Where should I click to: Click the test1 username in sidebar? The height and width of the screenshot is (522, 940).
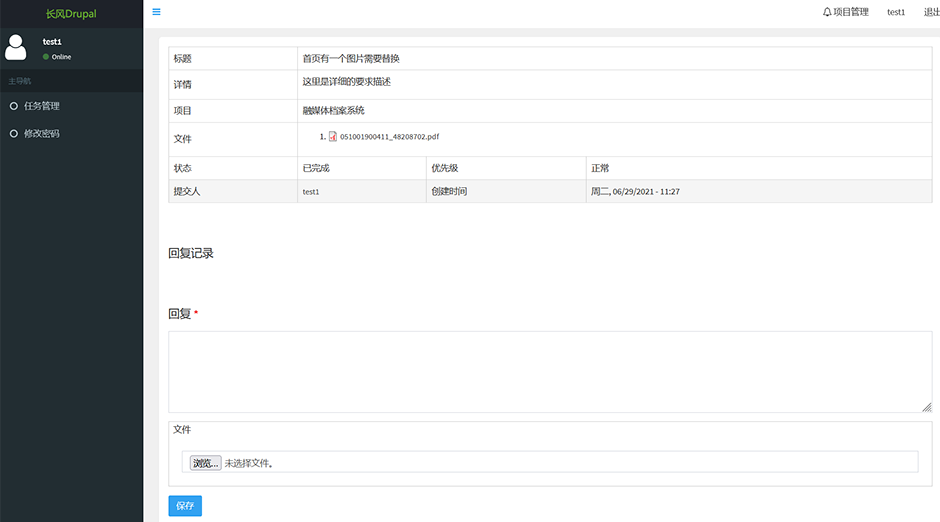click(52, 42)
